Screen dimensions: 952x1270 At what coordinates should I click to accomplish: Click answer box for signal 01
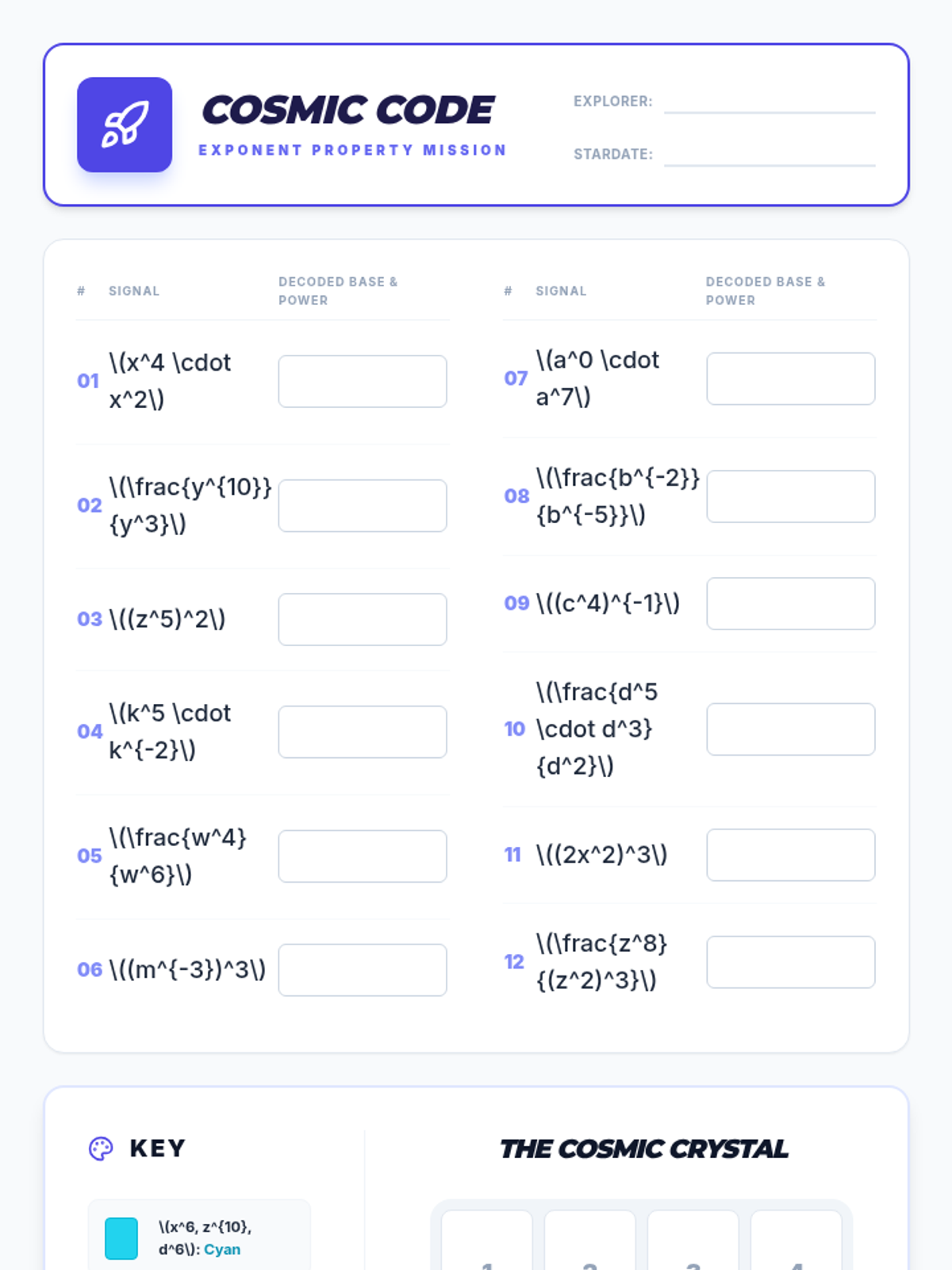363,382
